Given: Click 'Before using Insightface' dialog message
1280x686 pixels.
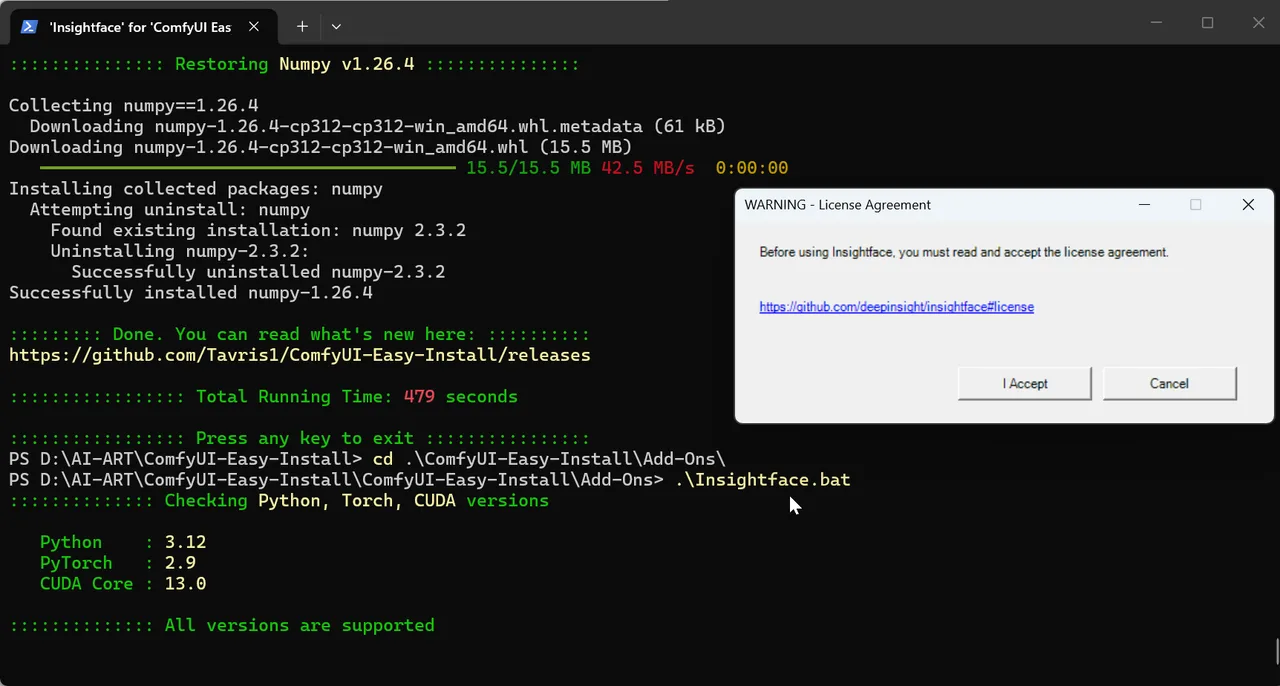Looking at the screenshot, I should pyautogui.click(x=964, y=252).
